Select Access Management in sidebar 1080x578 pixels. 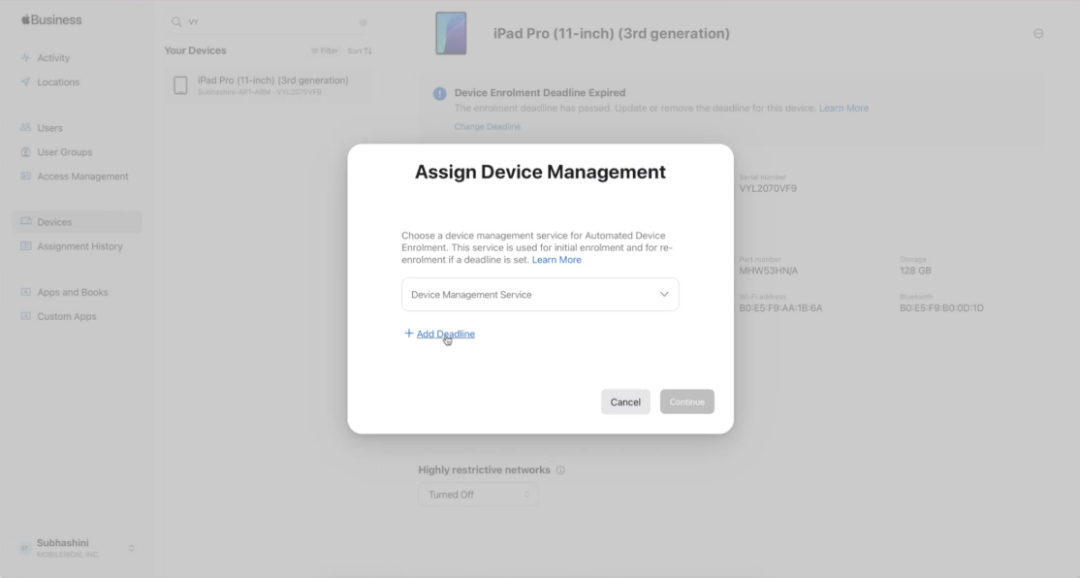point(25,175)
